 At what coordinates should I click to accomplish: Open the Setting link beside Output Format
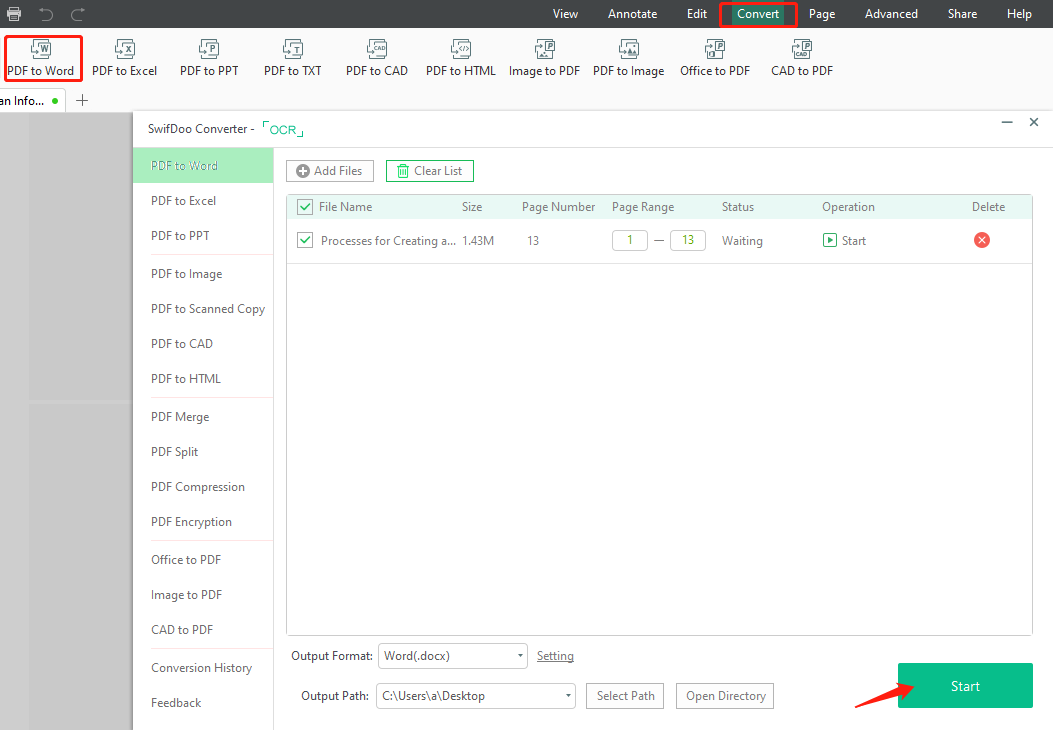555,656
